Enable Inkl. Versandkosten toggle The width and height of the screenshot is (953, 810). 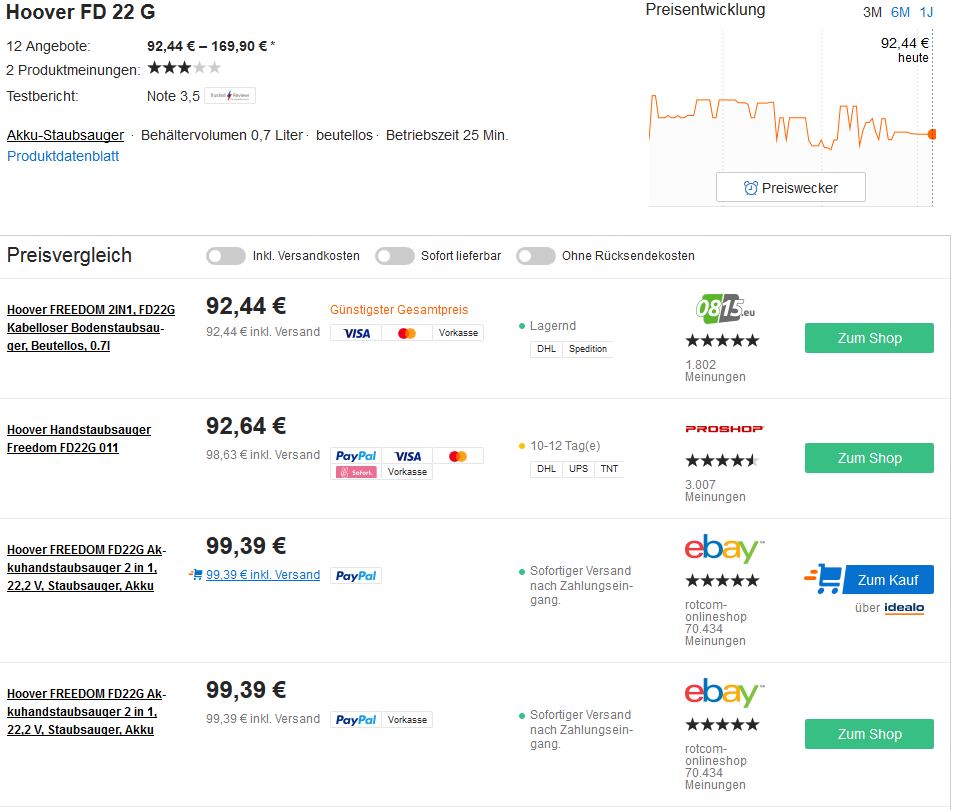[x=226, y=256]
